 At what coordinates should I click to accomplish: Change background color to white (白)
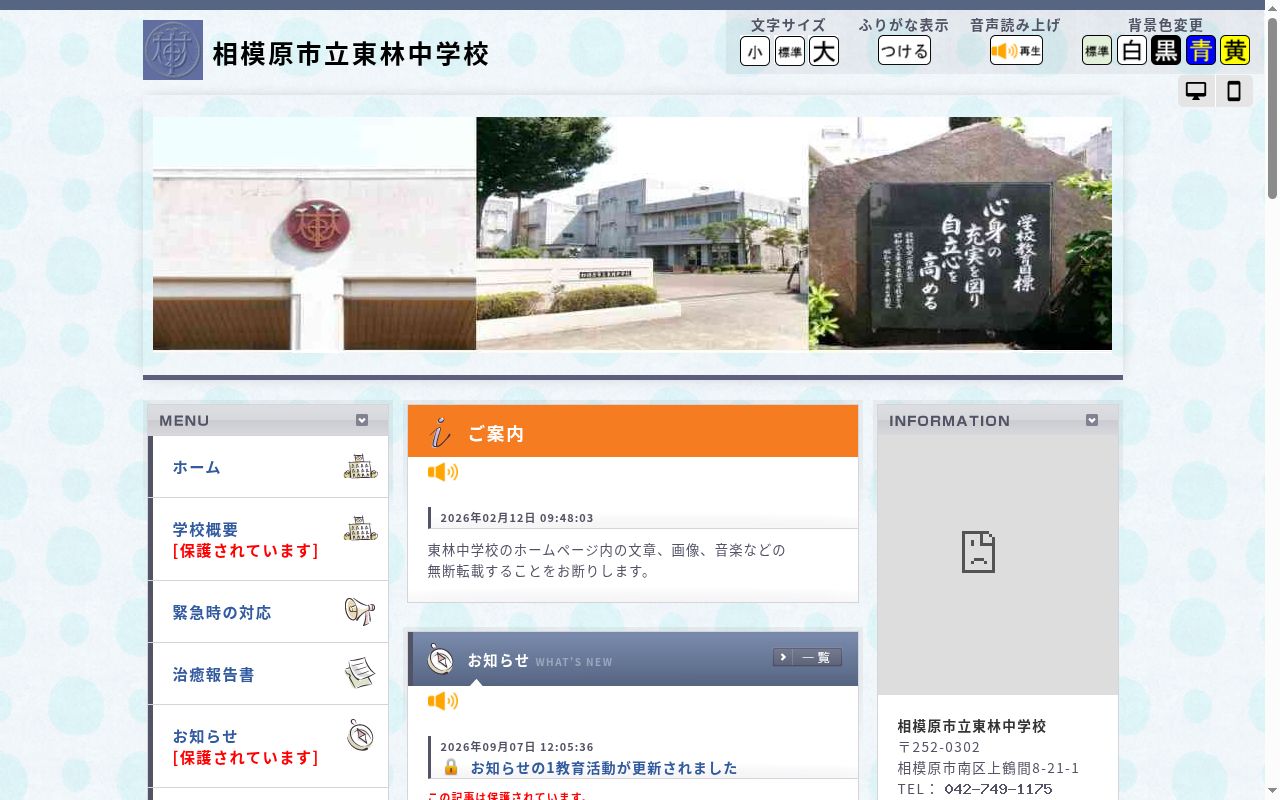point(1132,51)
